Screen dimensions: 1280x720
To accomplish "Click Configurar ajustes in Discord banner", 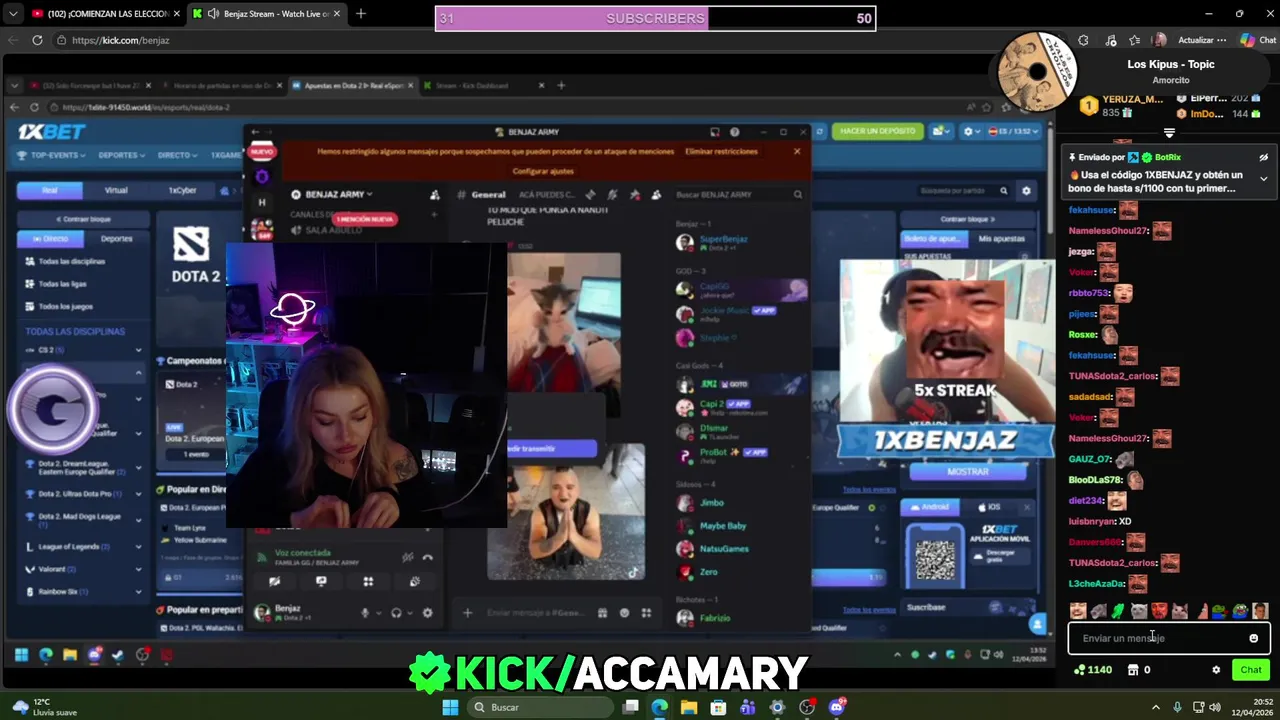I will coord(543,171).
